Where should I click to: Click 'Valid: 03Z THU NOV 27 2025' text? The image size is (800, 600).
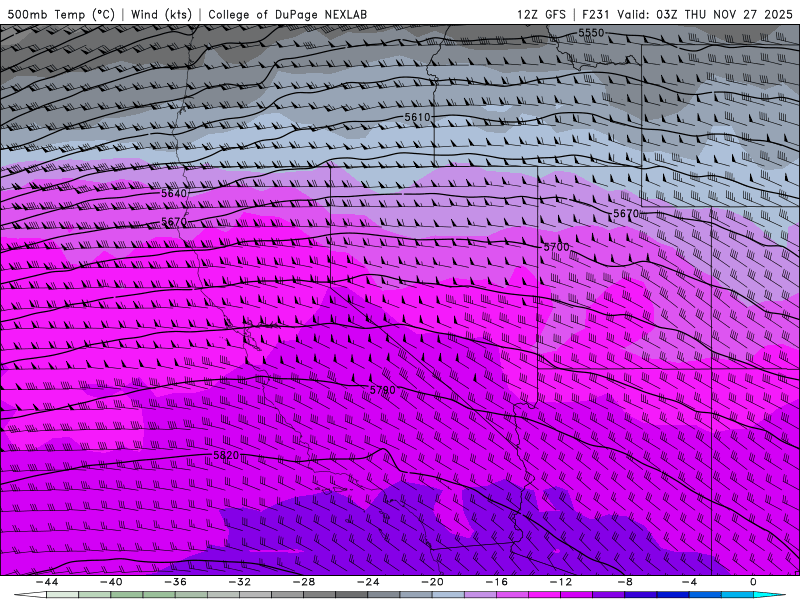705,14
